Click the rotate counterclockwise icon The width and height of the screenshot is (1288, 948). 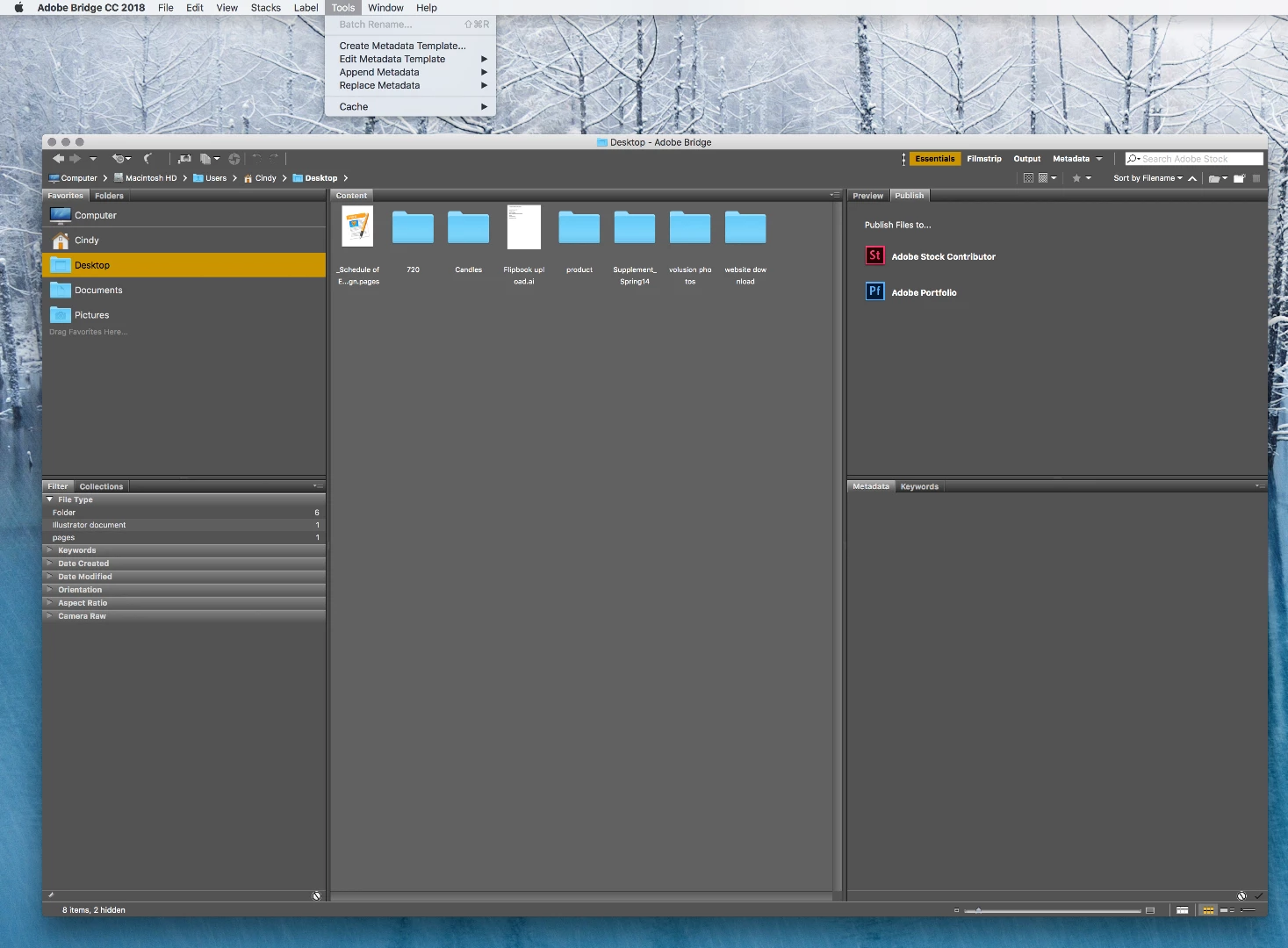pos(256,158)
